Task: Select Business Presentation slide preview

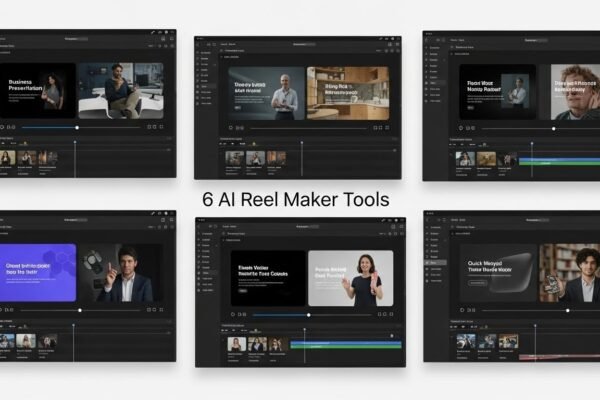Action: click(x=38, y=91)
